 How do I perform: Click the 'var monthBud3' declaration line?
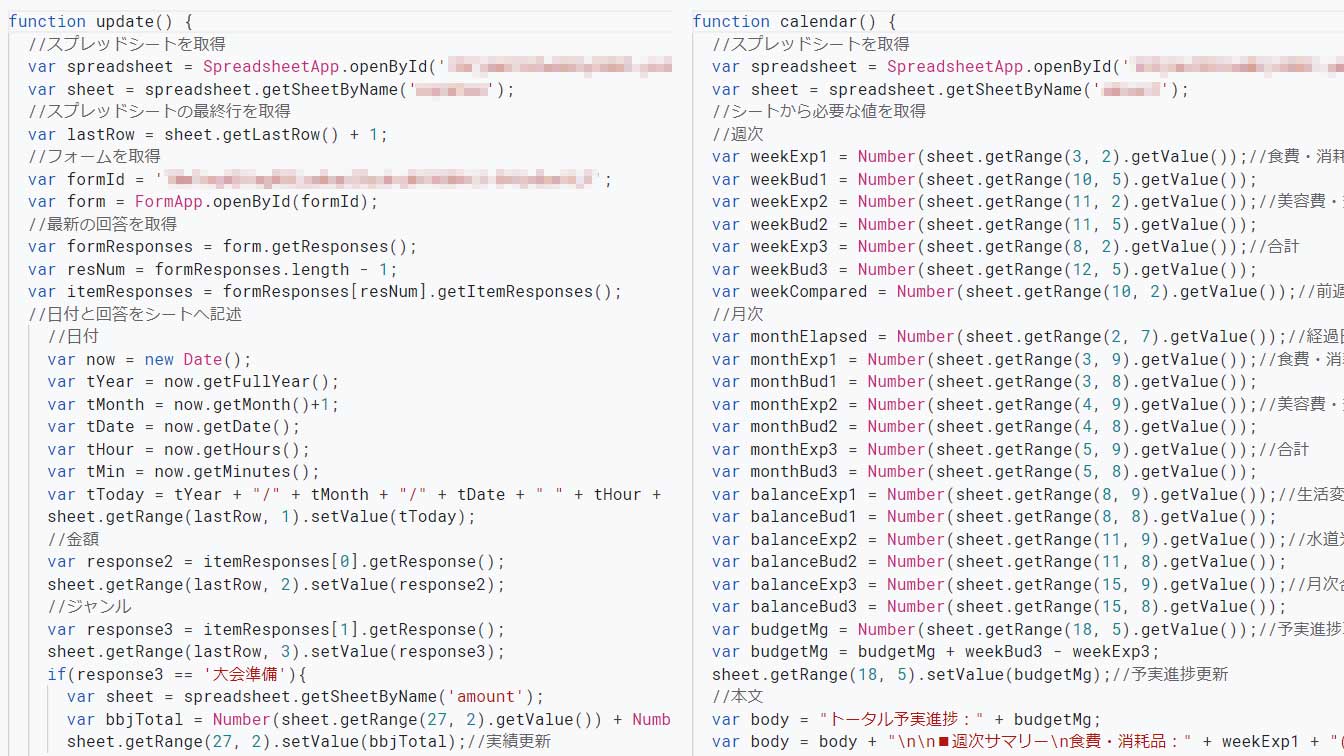tap(984, 471)
